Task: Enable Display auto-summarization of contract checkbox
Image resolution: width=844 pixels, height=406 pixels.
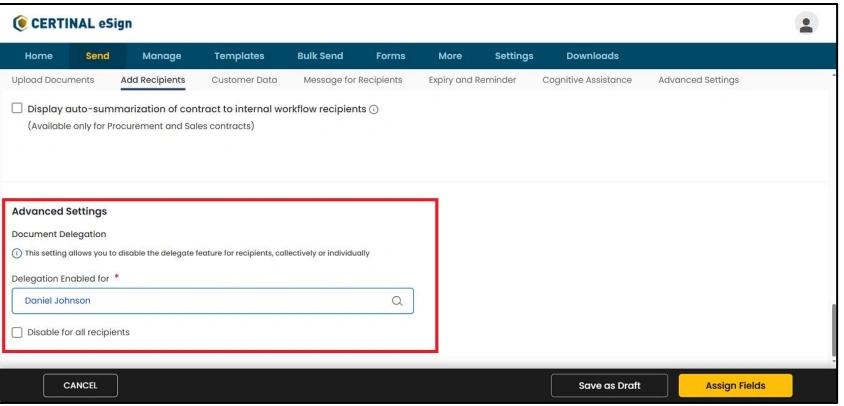Action: [17, 108]
